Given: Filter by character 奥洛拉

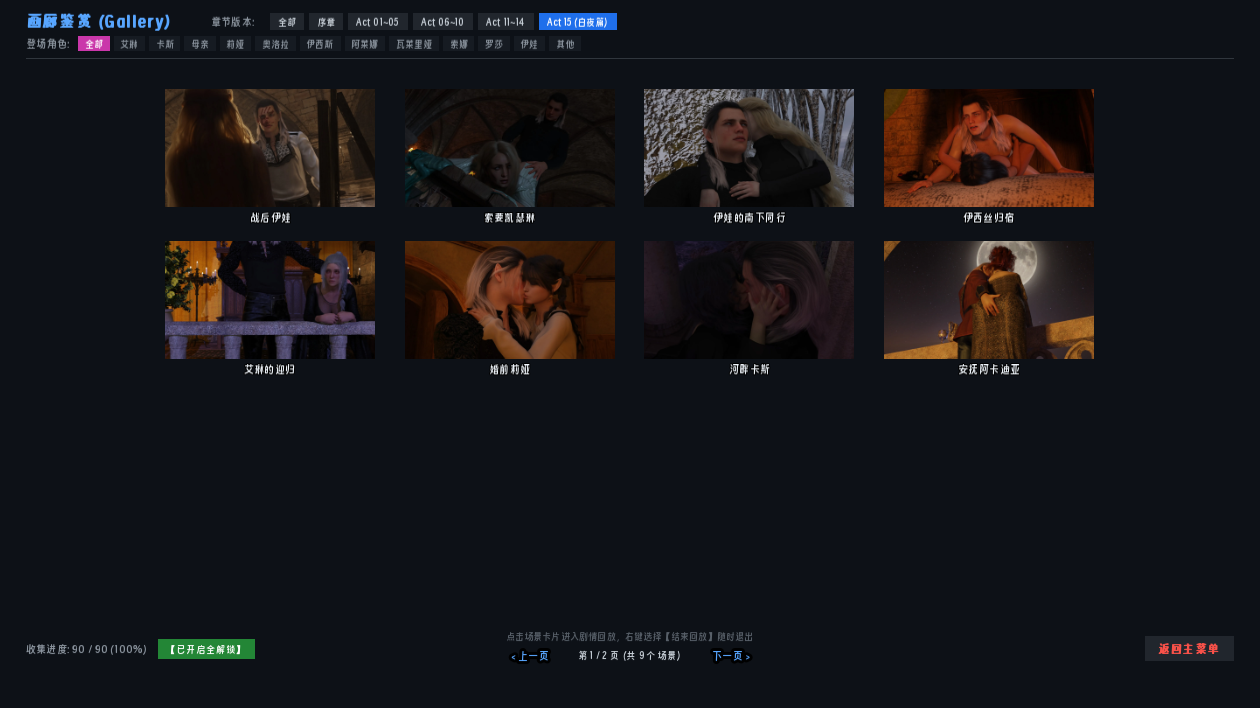Looking at the screenshot, I should click(275, 44).
